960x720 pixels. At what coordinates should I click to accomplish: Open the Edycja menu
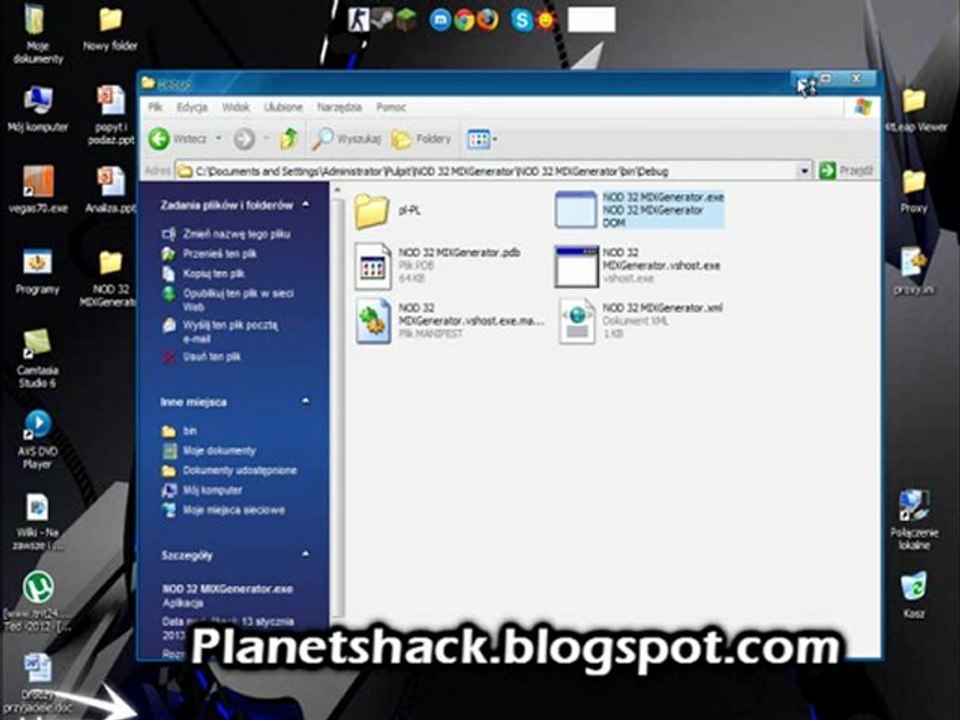tap(192, 107)
